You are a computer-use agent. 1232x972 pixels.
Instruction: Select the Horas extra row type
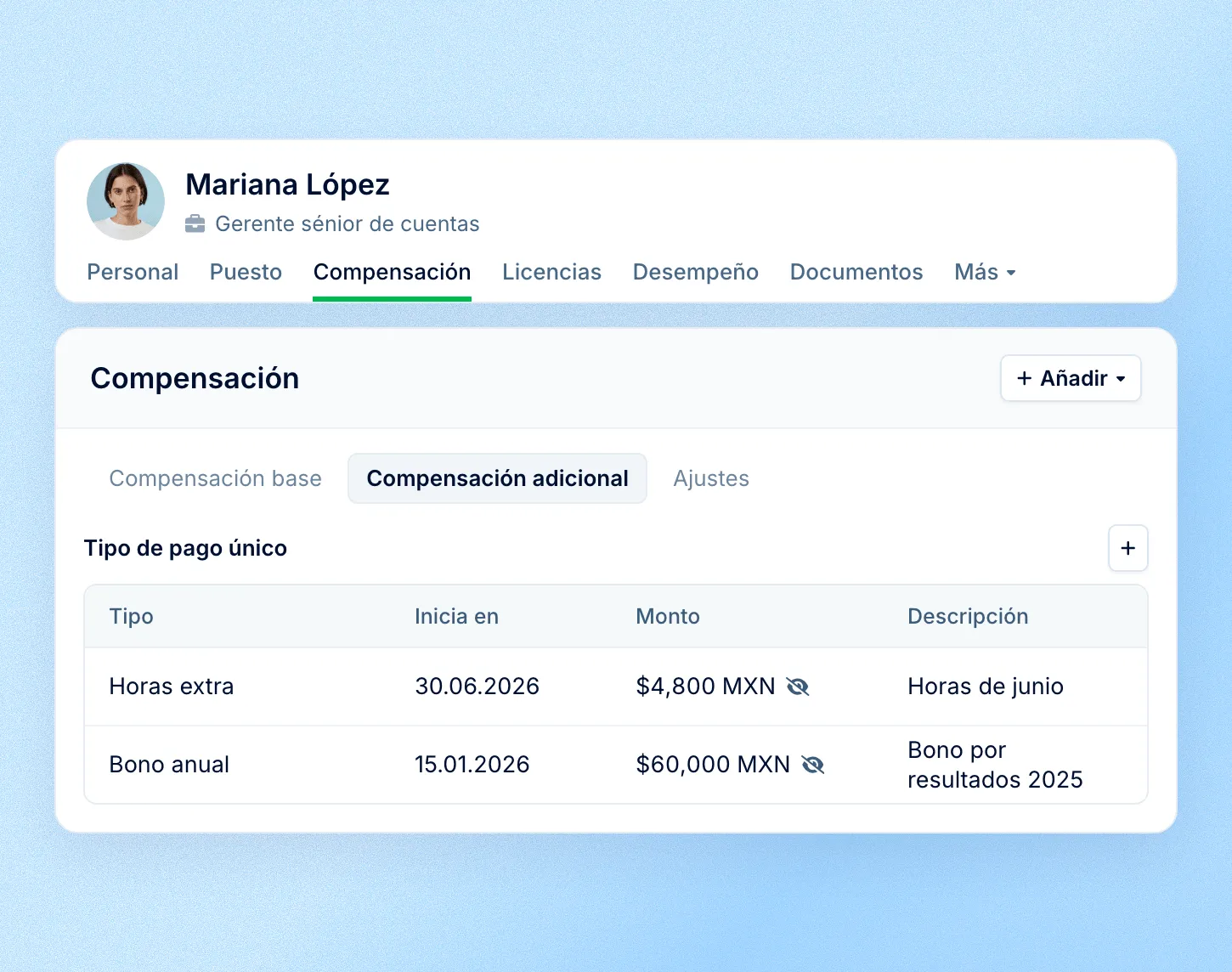pos(172,687)
